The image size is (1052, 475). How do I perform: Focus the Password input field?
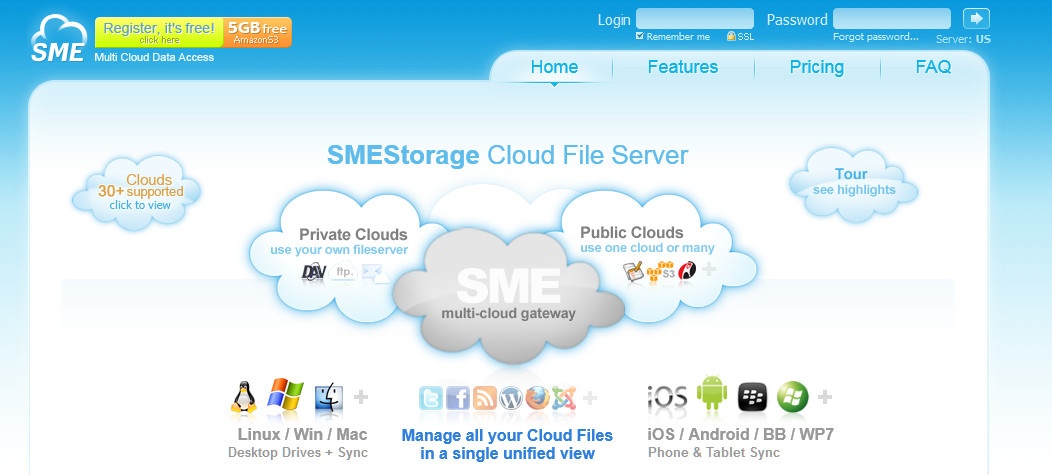pos(892,18)
